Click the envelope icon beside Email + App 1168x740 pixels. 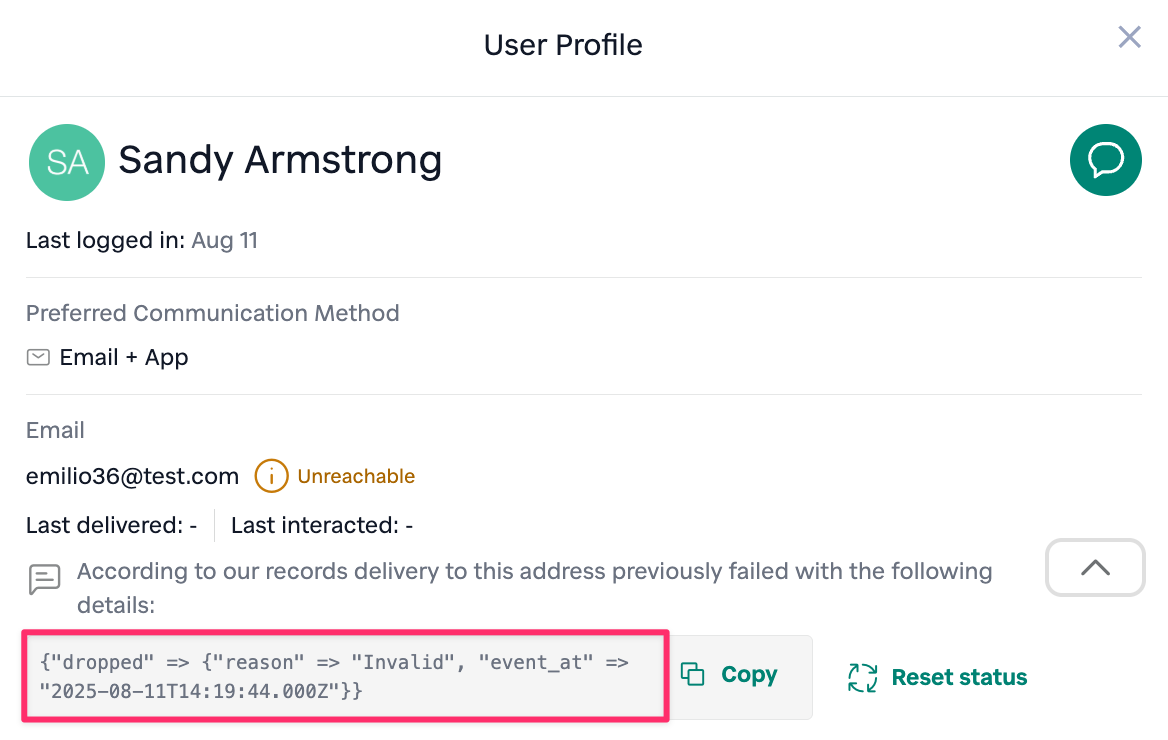coord(38,357)
